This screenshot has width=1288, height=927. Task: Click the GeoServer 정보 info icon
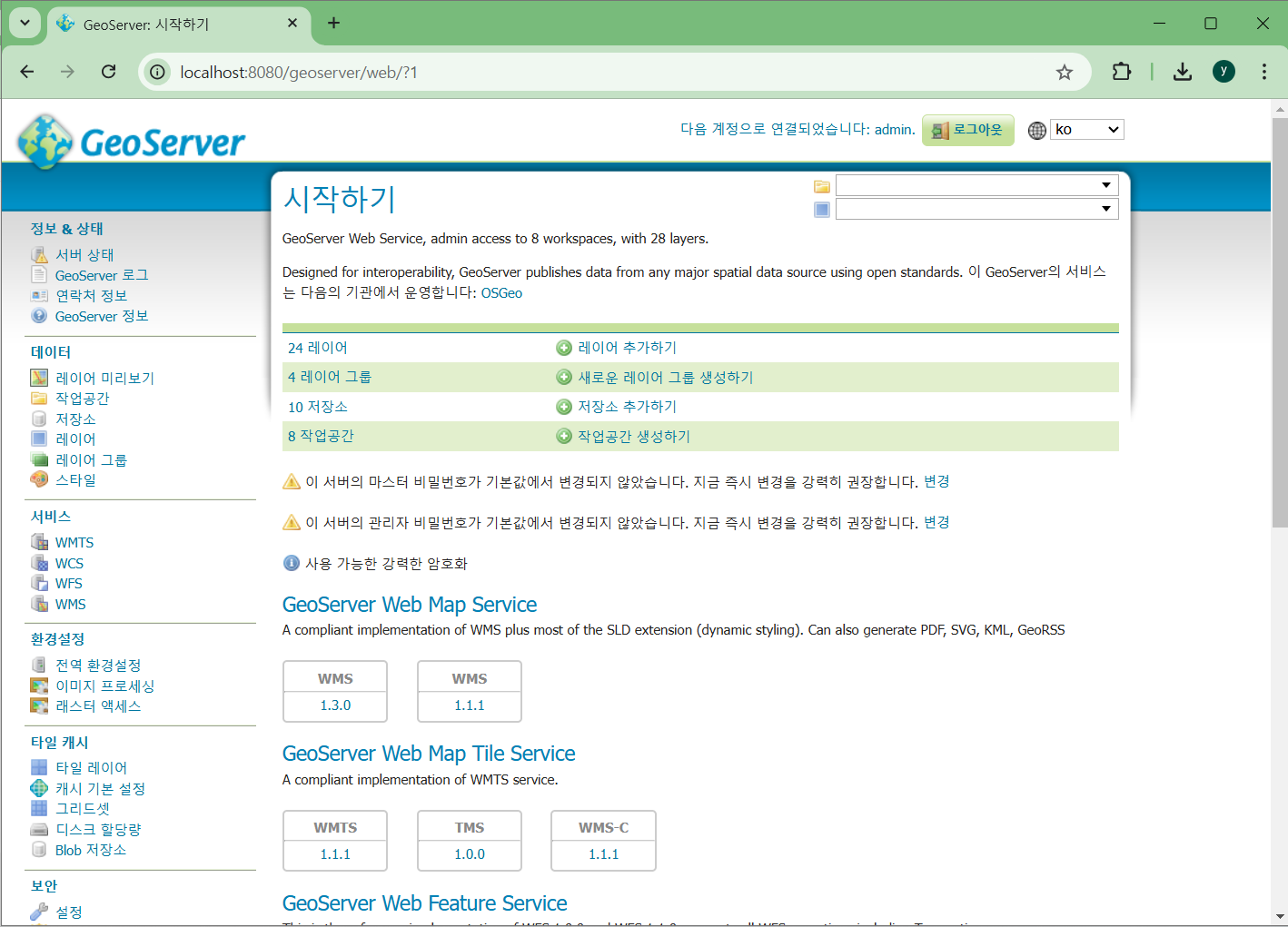[39, 316]
